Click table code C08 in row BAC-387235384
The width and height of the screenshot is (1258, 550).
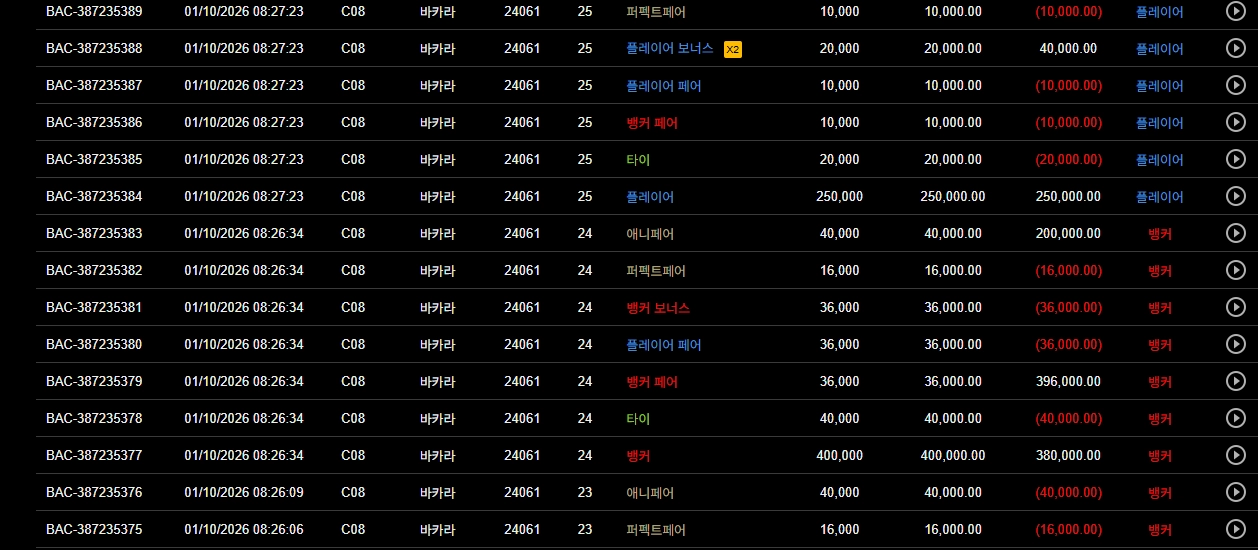coord(353,197)
